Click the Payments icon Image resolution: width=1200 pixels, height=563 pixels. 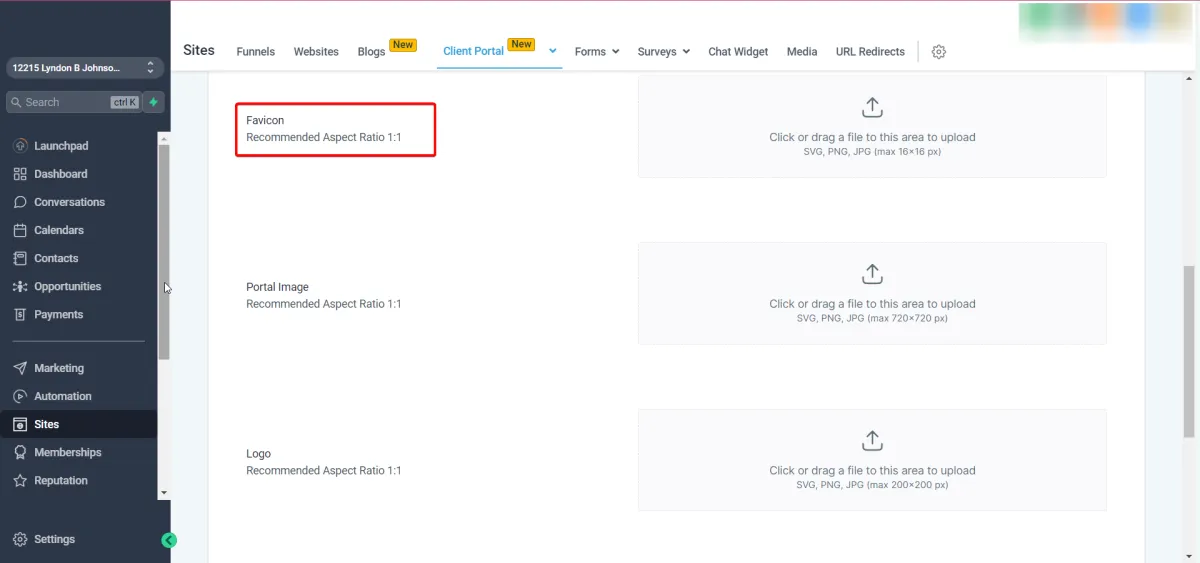[20, 314]
